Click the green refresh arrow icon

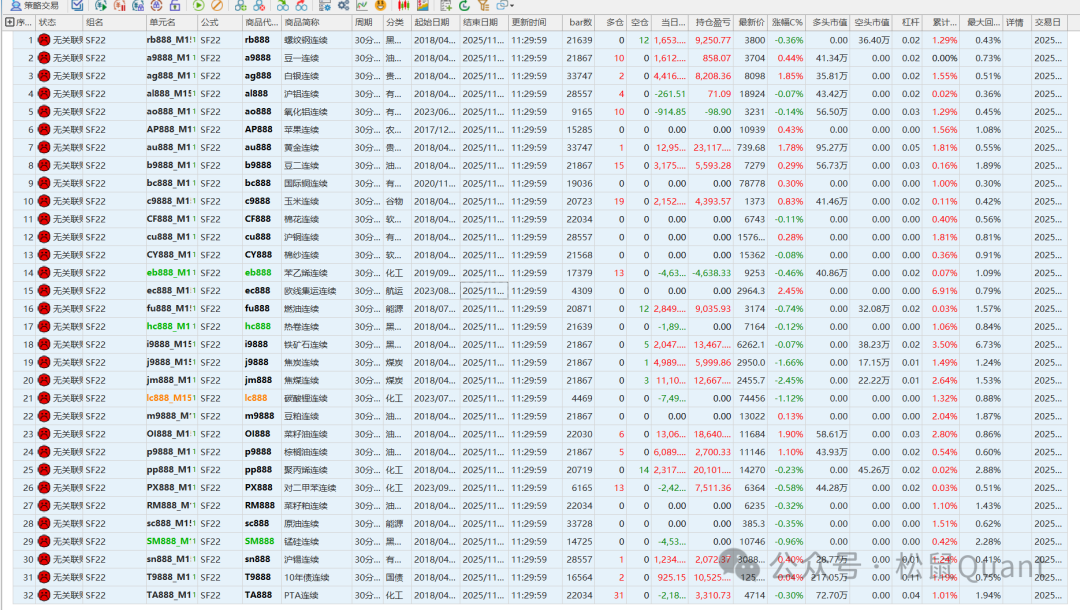465,6
